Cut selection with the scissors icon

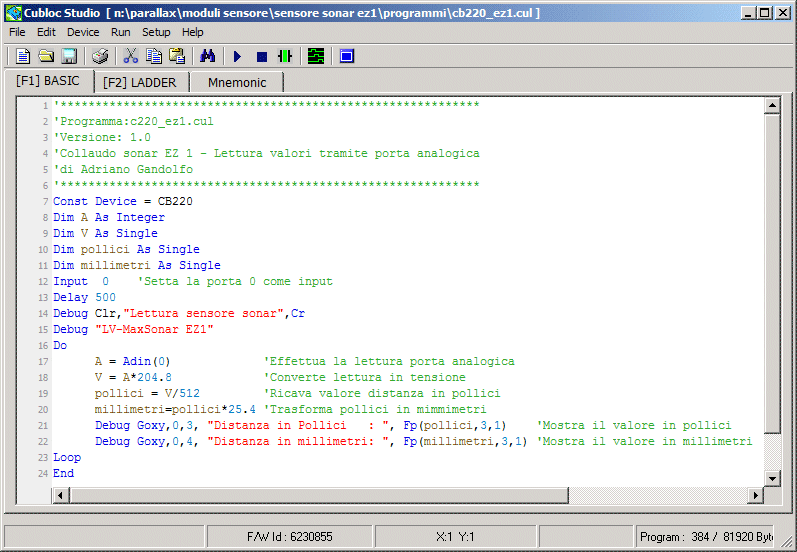click(130, 56)
